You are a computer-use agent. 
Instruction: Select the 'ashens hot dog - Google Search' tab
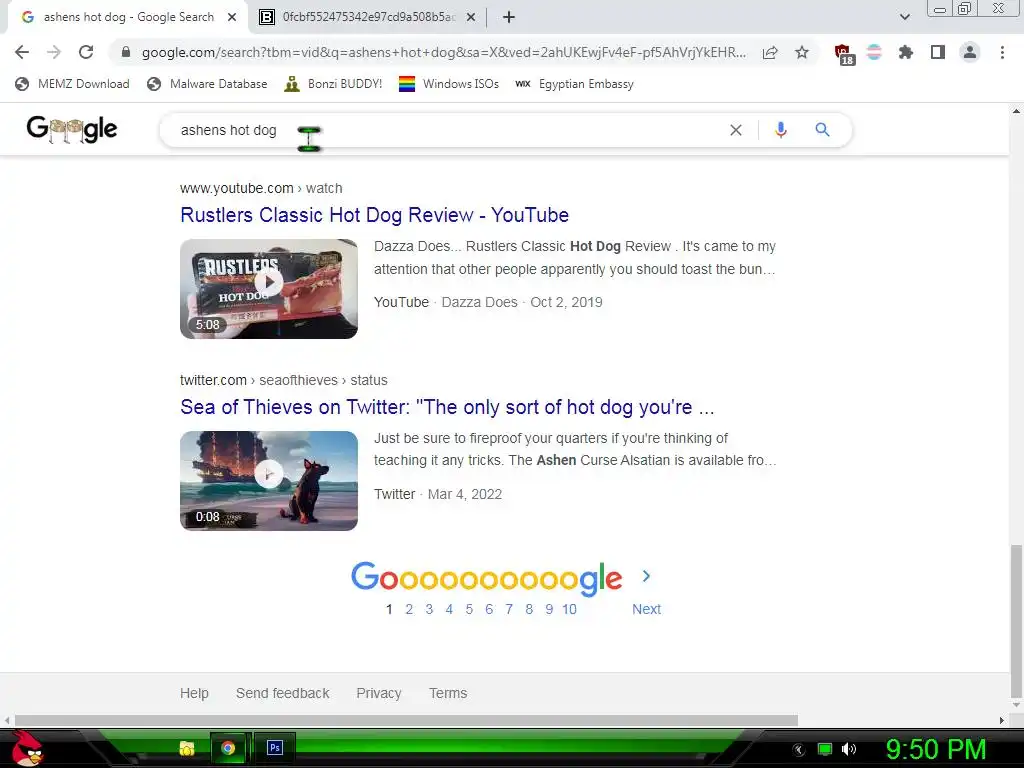(x=129, y=18)
